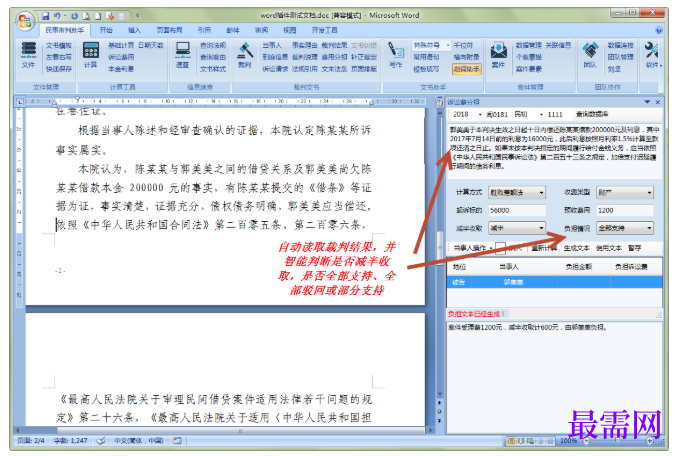This screenshot has width=680, height=456.
Task: Click 快速保存 in the ribbon
Action: [x=59, y=69]
